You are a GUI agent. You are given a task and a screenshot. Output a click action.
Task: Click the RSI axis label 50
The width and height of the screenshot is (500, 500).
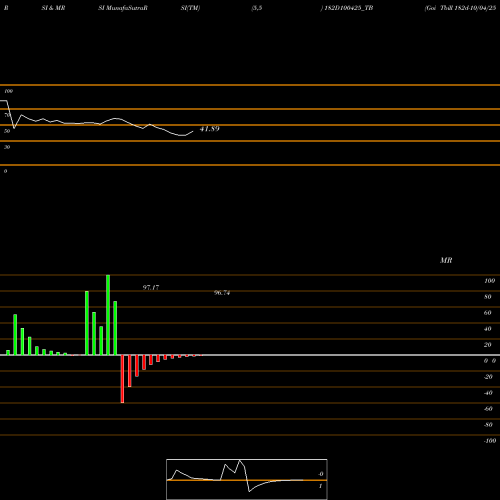pyautogui.click(x=7, y=131)
